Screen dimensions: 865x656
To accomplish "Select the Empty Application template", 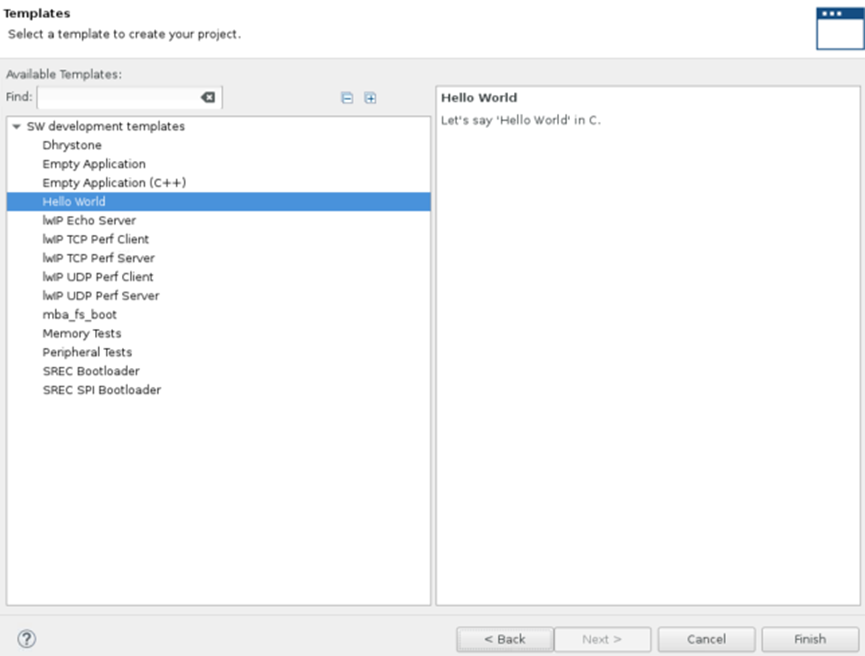I will [x=94, y=164].
